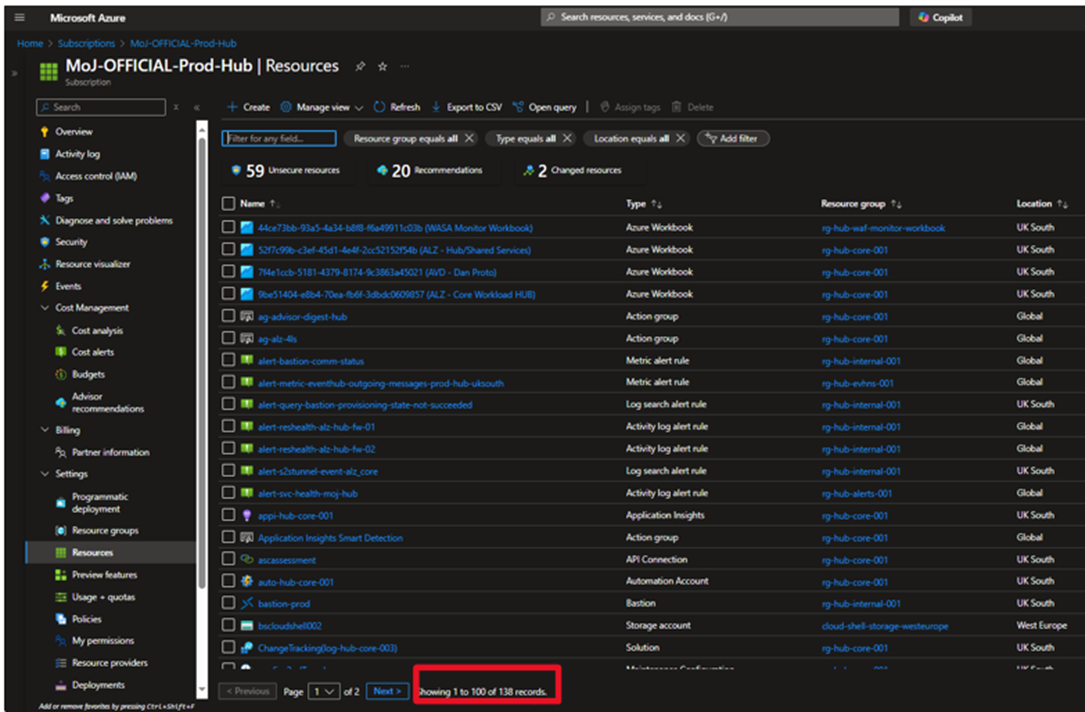1085x712 pixels.
Task: Toggle the select-all checkbox in header row
Action: [228, 203]
